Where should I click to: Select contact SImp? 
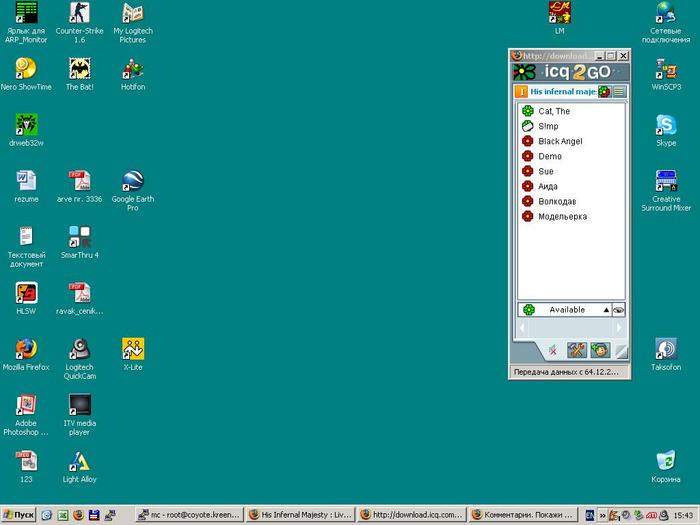[571, 126]
